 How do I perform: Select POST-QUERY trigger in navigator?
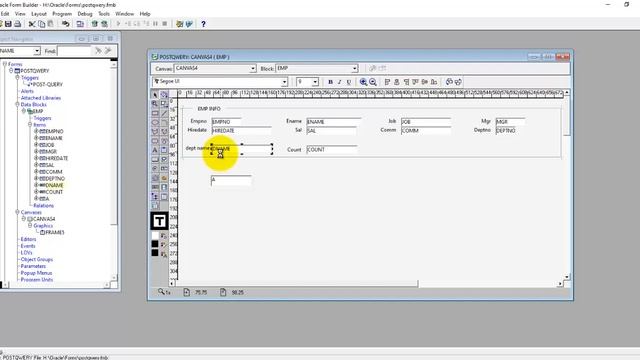point(47,84)
